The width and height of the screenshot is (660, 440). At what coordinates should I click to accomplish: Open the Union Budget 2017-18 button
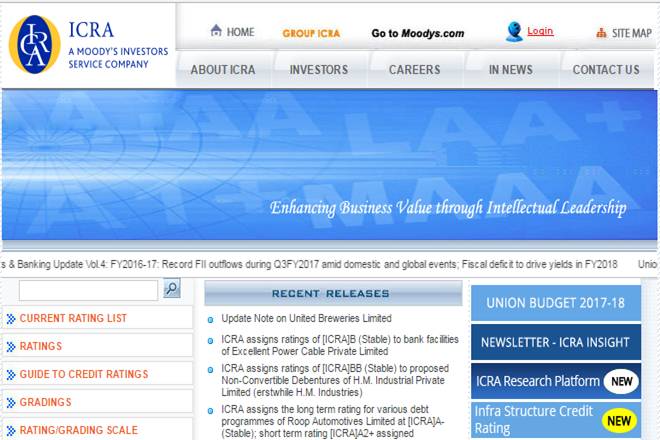[x=555, y=303]
